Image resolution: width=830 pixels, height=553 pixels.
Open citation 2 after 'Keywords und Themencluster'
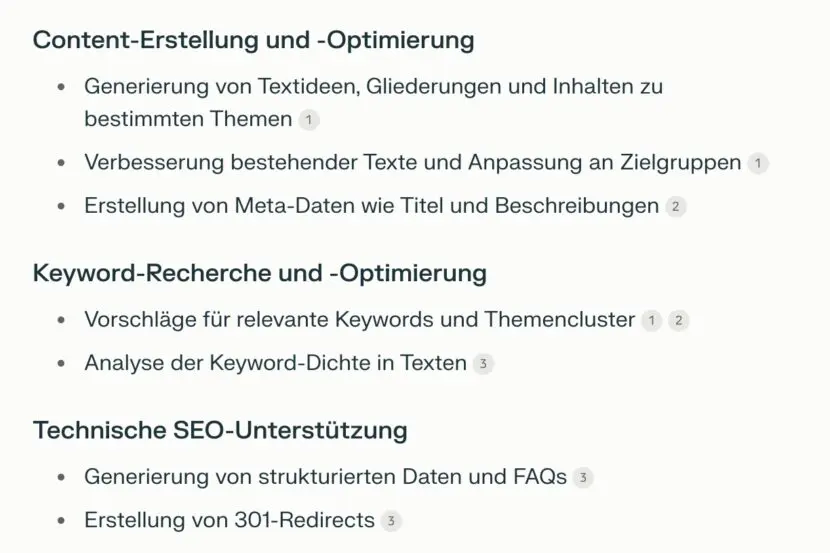679,321
